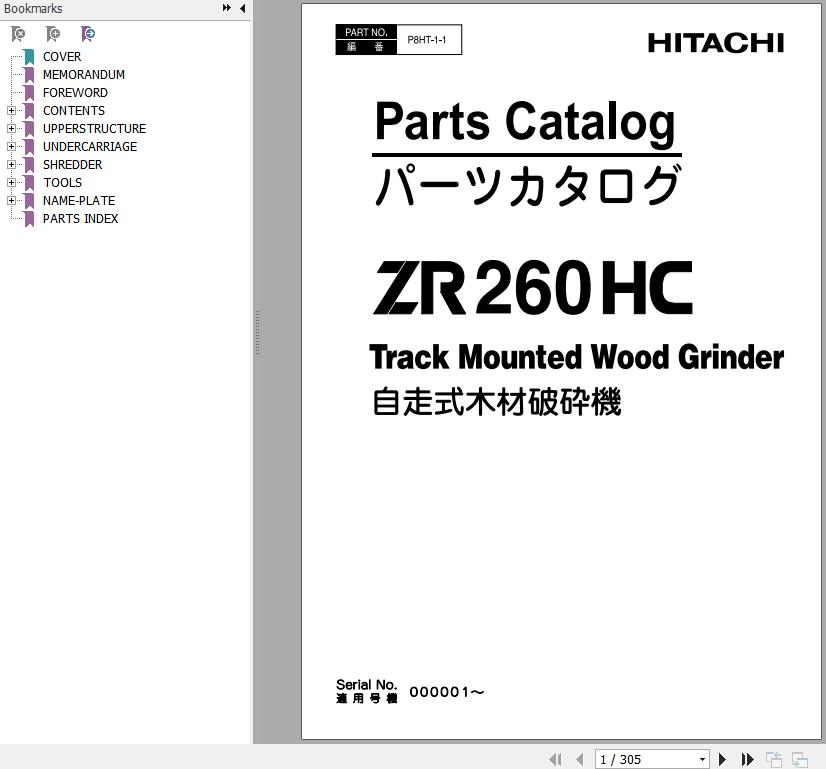Click the add new bookmark icon
The image size is (826, 769).
click(53, 34)
